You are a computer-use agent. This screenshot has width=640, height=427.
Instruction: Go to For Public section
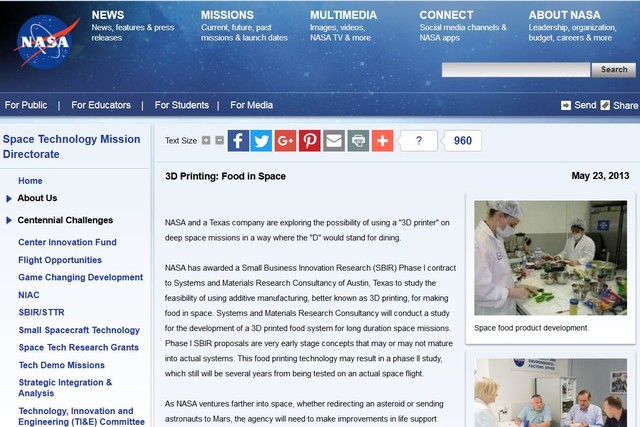click(26, 105)
